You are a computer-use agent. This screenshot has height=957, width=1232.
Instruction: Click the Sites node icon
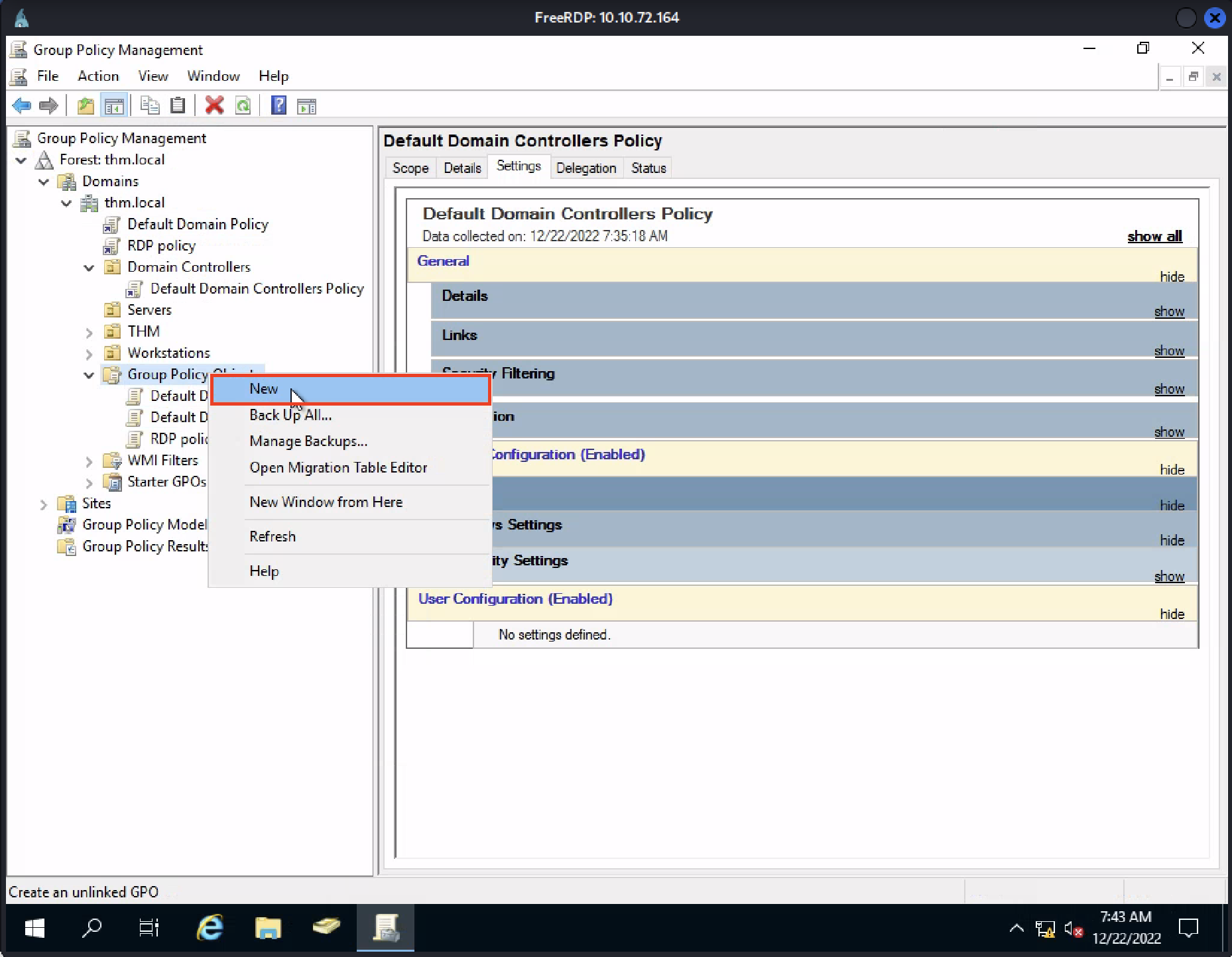(x=66, y=504)
